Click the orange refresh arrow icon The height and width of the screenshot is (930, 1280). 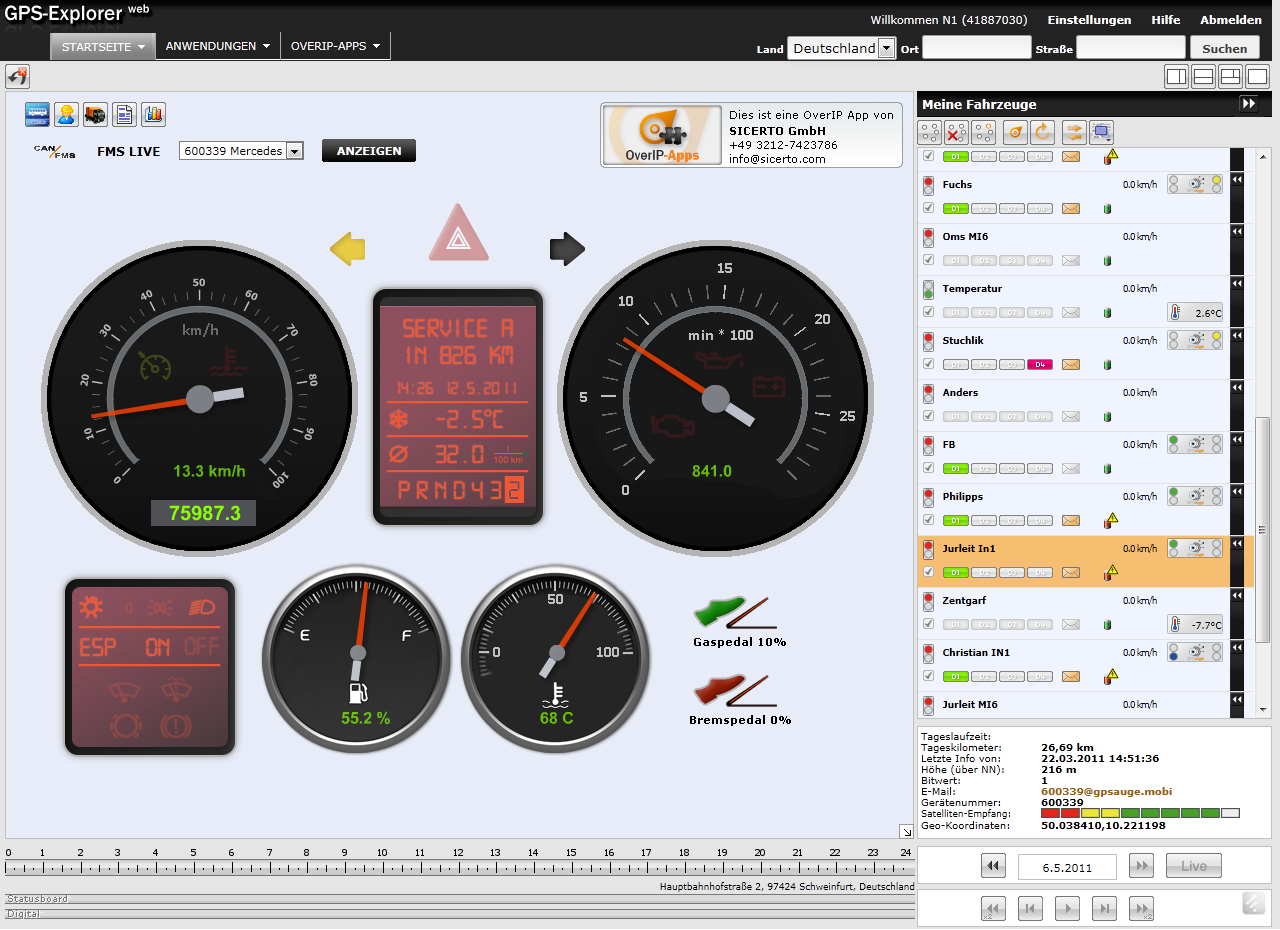(x=1043, y=132)
